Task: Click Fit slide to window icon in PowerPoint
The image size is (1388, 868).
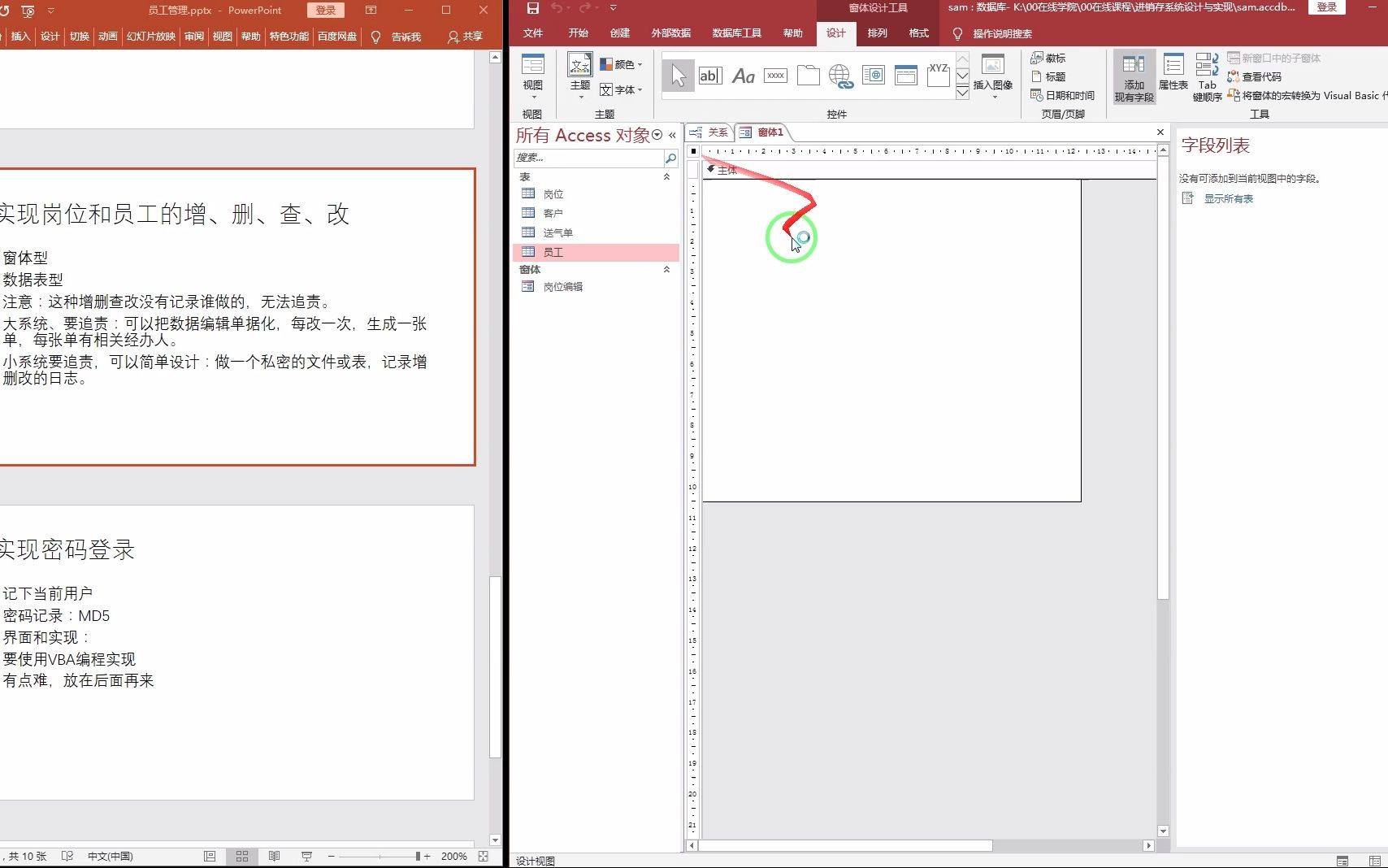Action: click(484, 856)
